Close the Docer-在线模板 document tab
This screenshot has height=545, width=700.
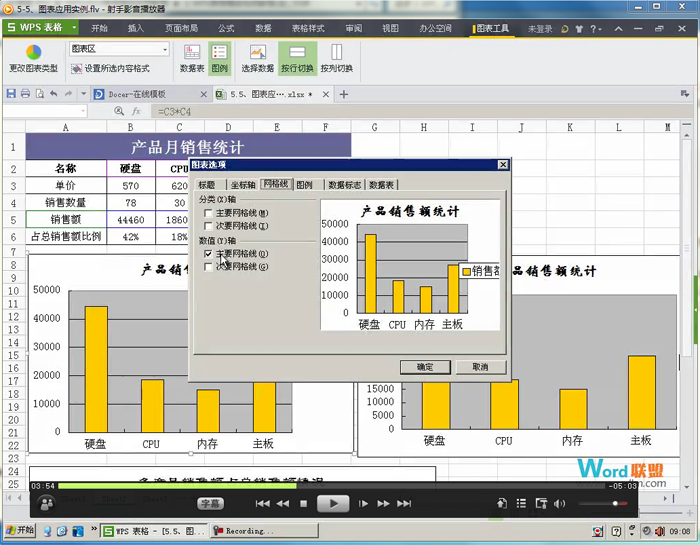204,94
